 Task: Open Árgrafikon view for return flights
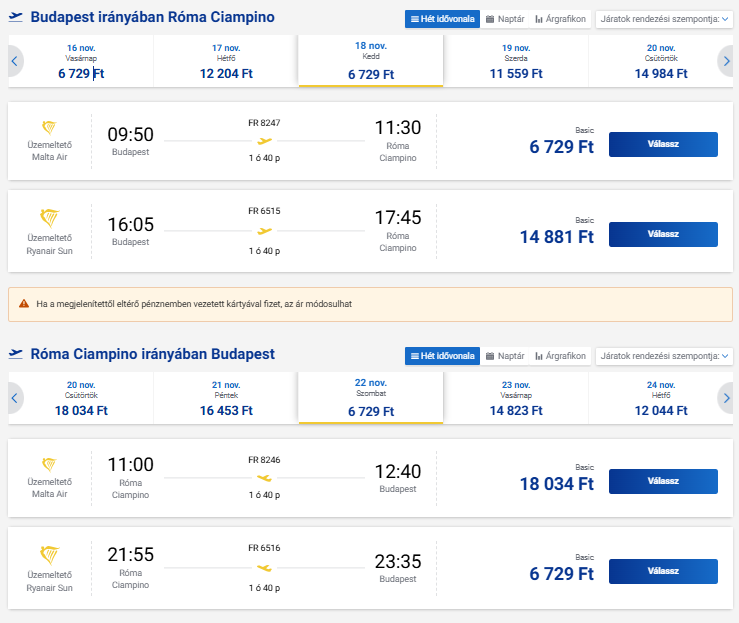pyautogui.click(x=560, y=356)
